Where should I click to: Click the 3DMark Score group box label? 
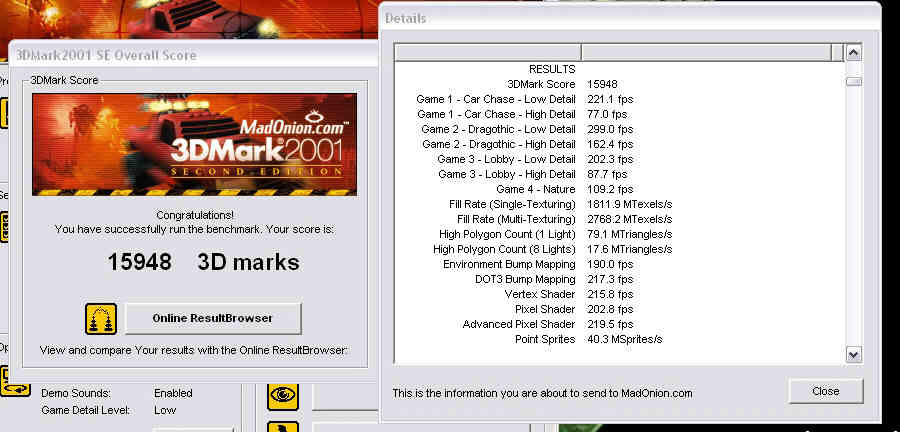pos(64,80)
